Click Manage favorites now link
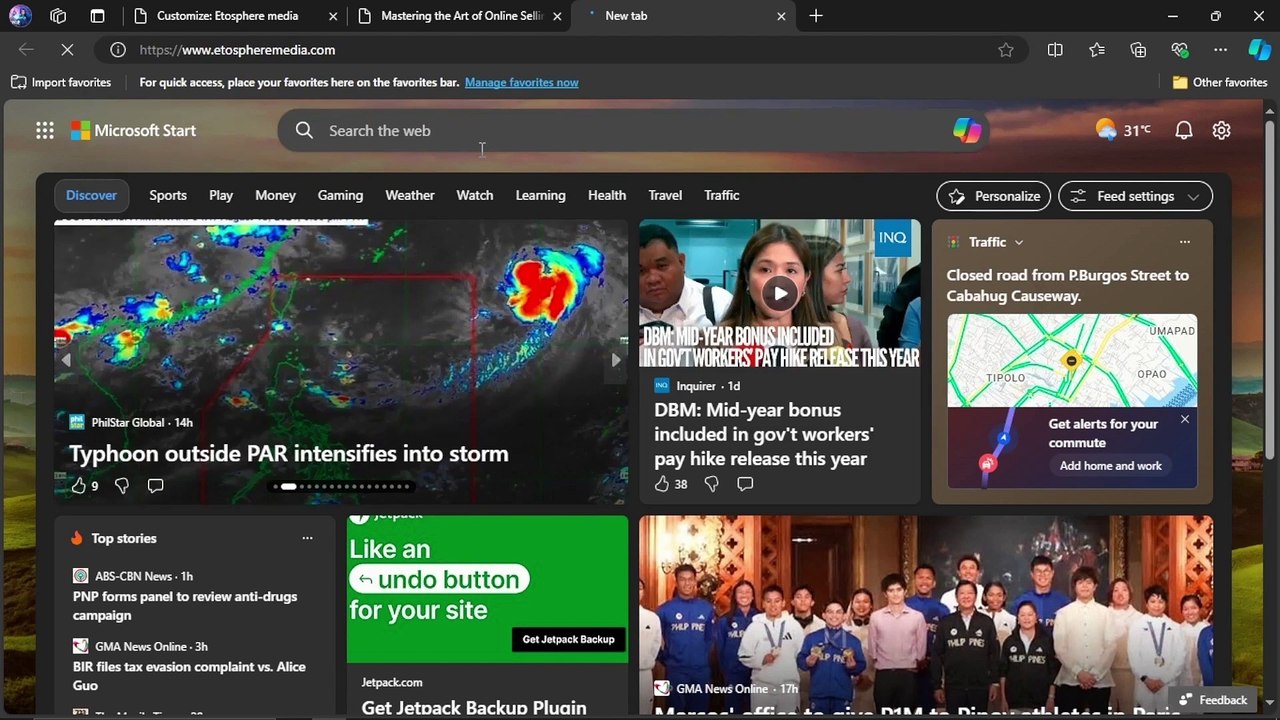The height and width of the screenshot is (720, 1280). tap(522, 82)
